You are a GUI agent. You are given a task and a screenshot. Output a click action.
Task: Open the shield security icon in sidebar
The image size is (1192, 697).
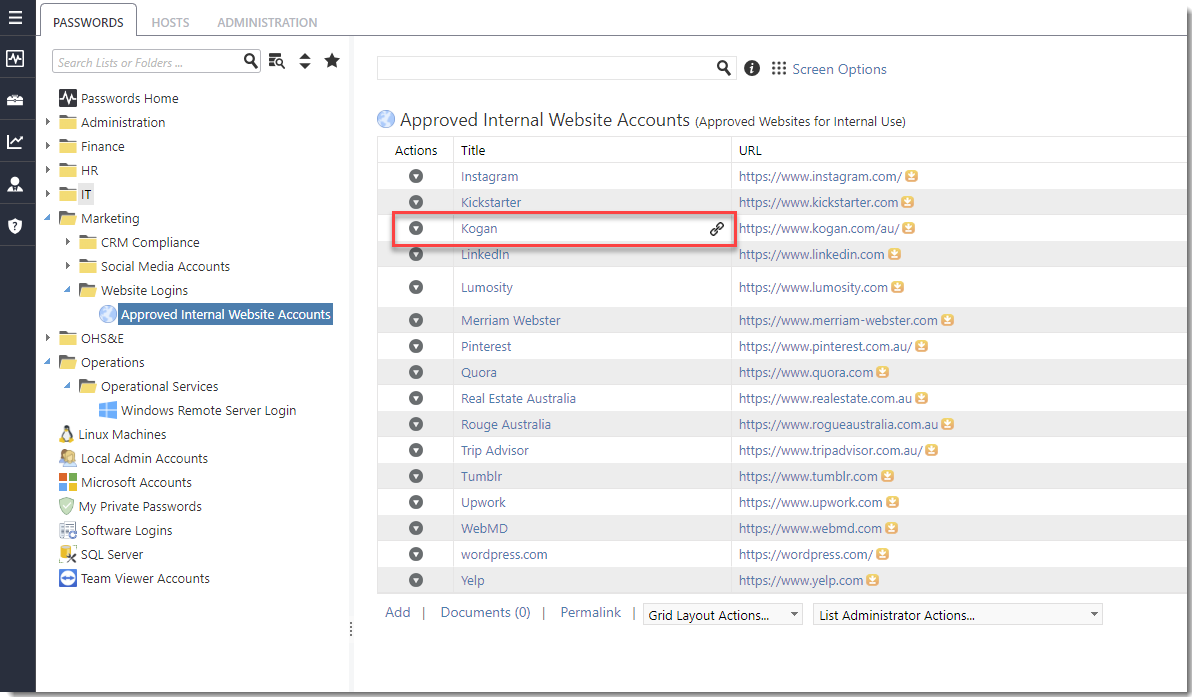coord(15,226)
